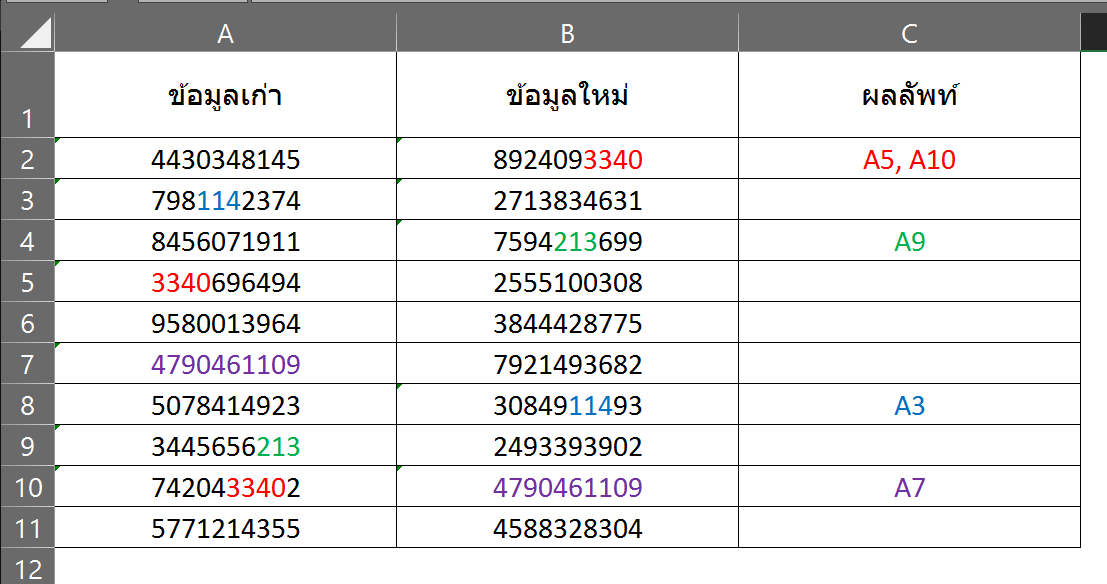Viewport: 1107px width, 584px height.
Task: Click cell with ข้อมูลเก่า heading
Action: pyautogui.click(x=225, y=95)
